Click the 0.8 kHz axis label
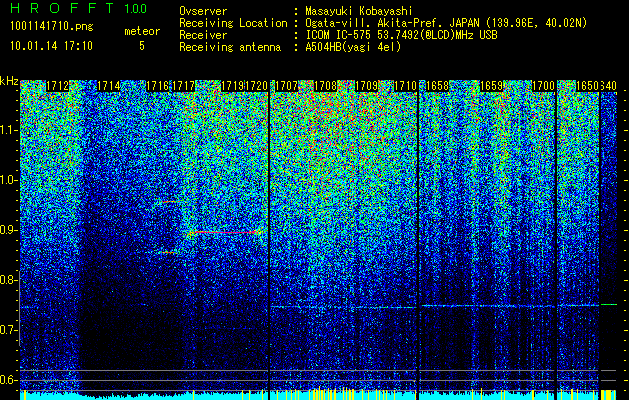Image resolution: width=629 pixels, height=400 pixels. click(x=9, y=280)
